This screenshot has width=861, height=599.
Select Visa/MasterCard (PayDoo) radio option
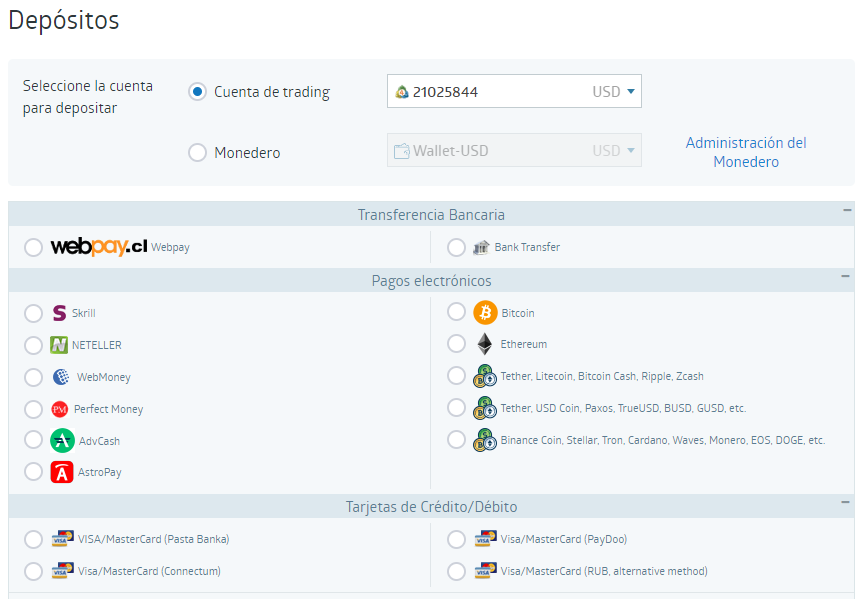[x=456, y=539]
